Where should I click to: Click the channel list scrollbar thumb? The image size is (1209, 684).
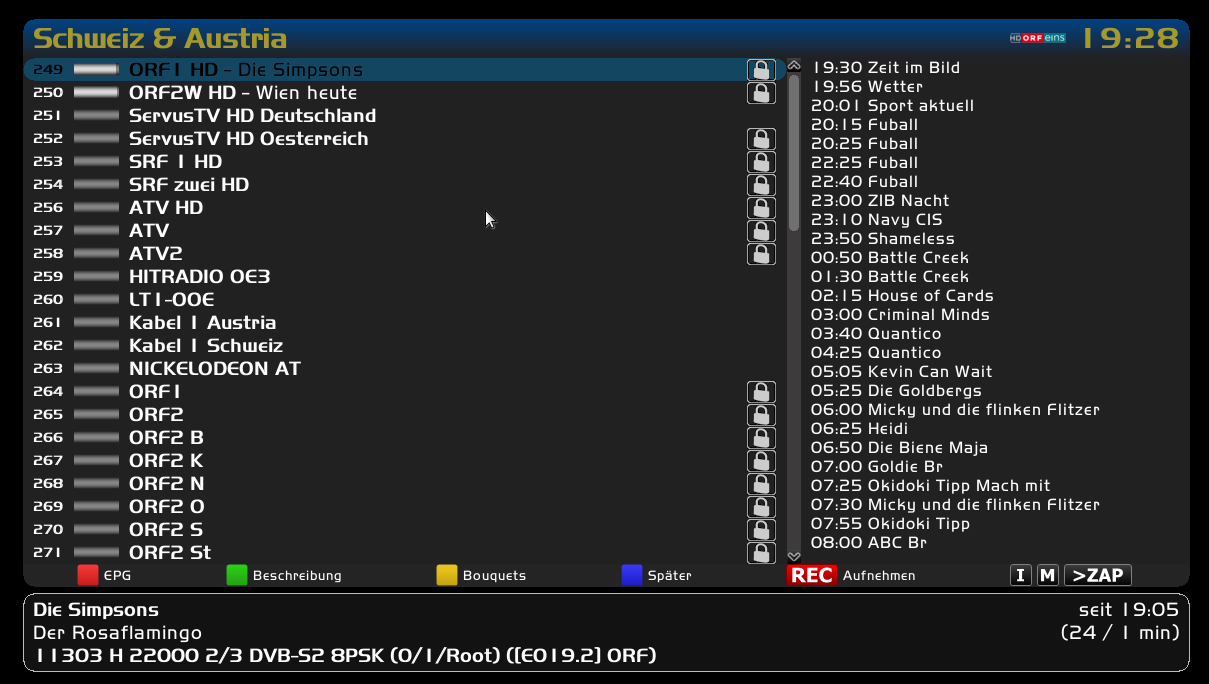pos(794,150)
